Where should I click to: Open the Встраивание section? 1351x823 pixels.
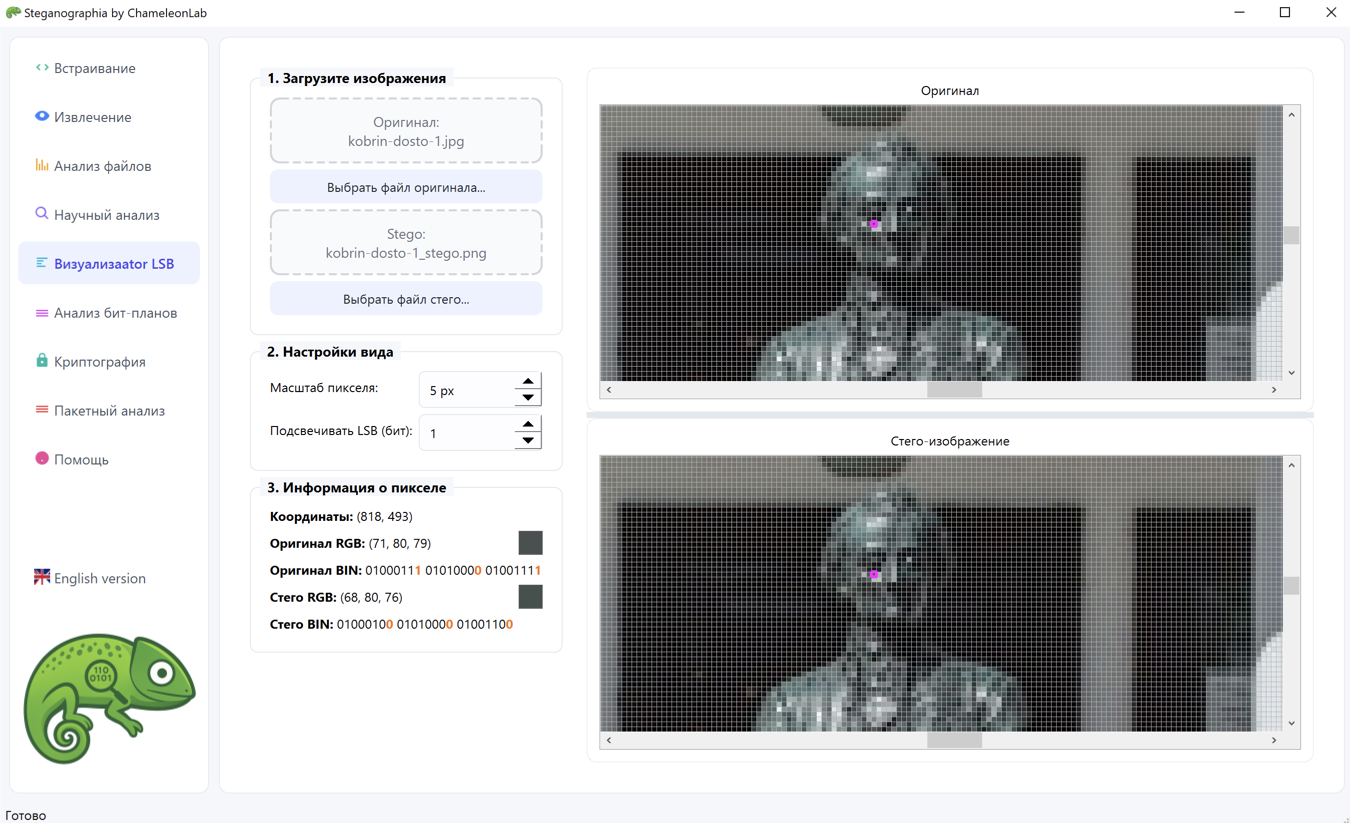pos(109,68)
